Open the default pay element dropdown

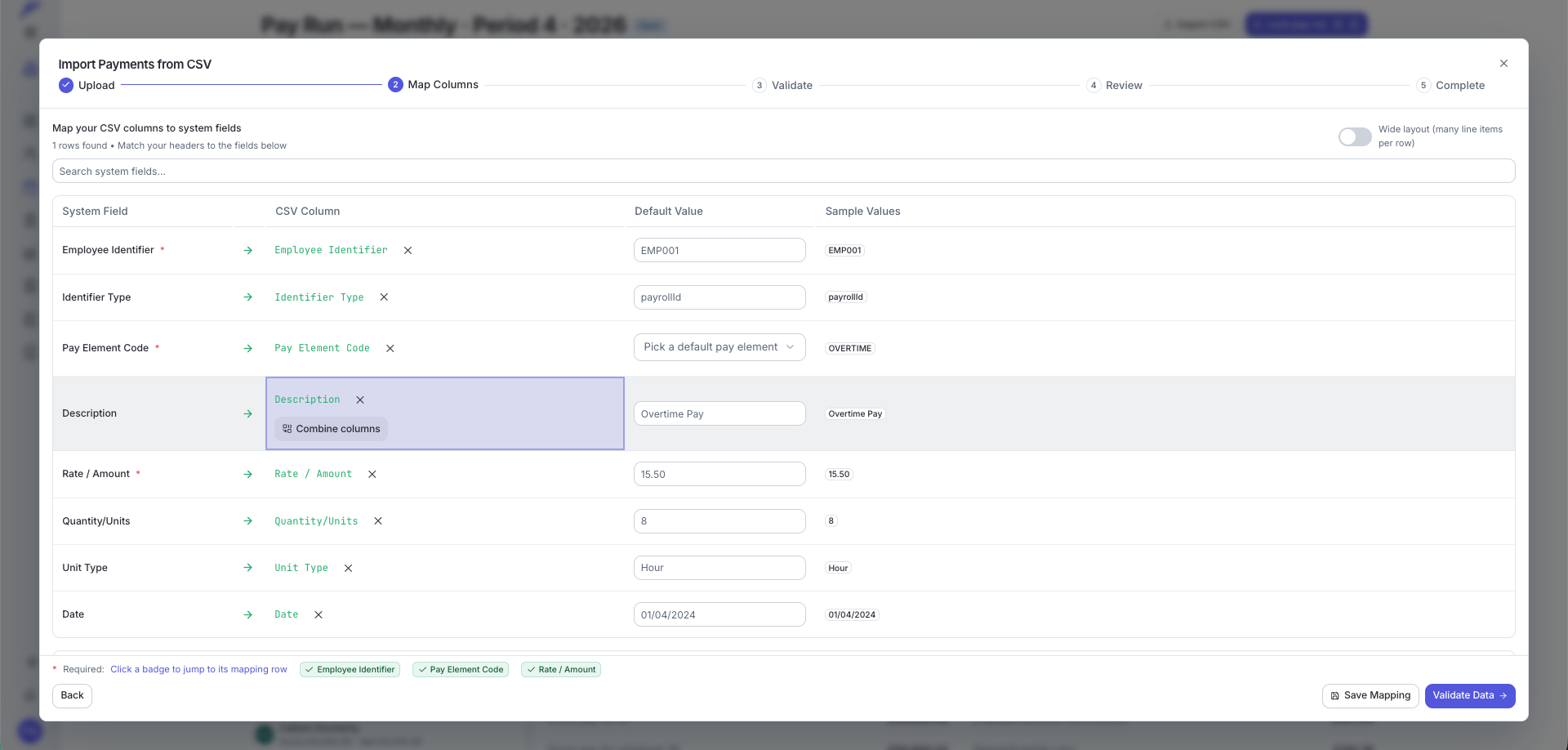(719, 347)
